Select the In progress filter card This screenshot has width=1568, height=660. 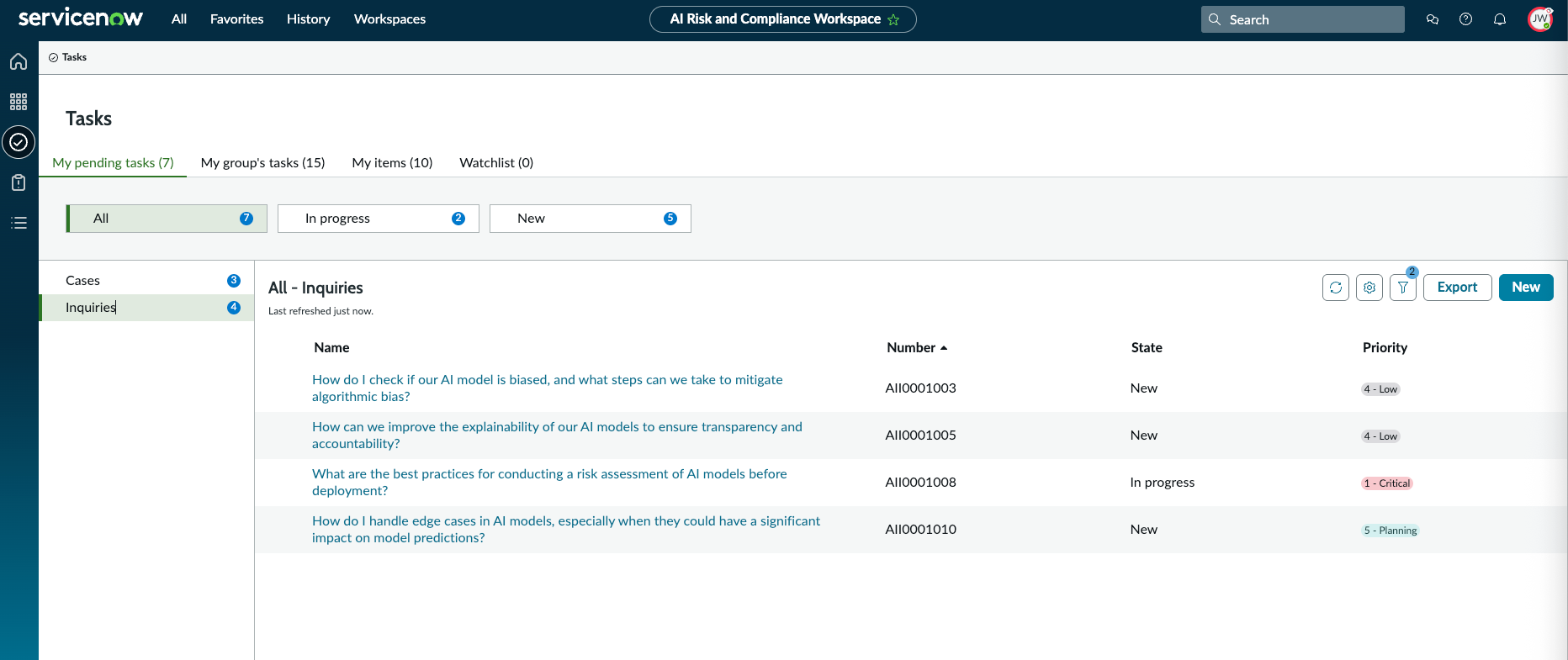[379, 219]
